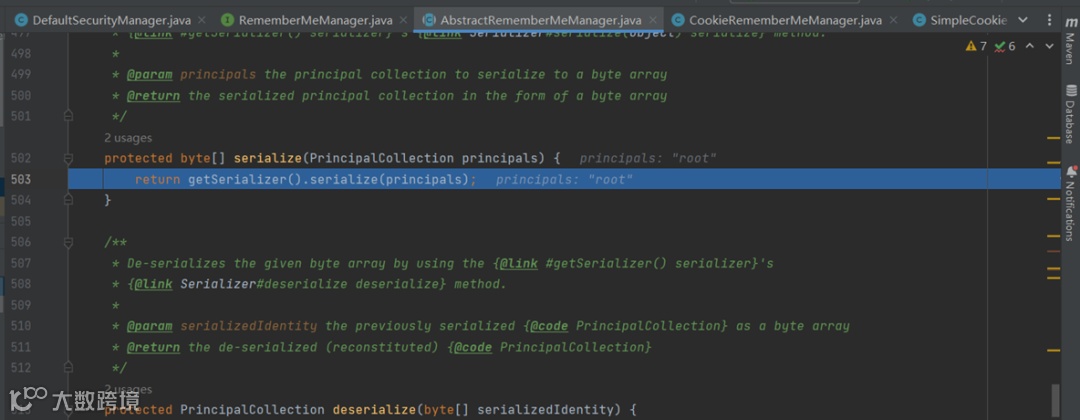
Task: Collapse the Javadoc comment starting line 506
Action: coord(68,242)
